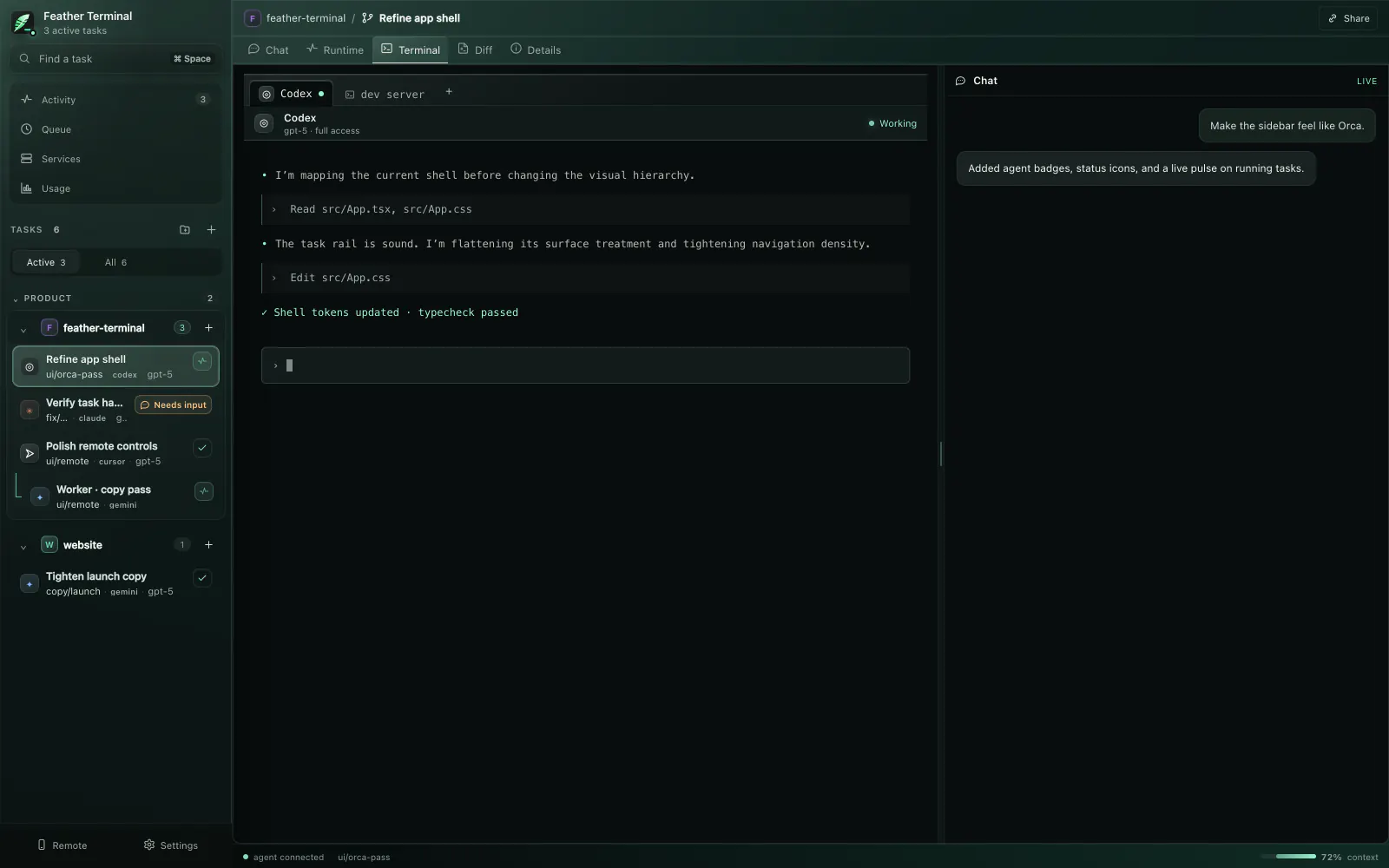The width and height of the screenshot is (1389, 868).
Task: Open the Remote button
Action: pos(63,845)
